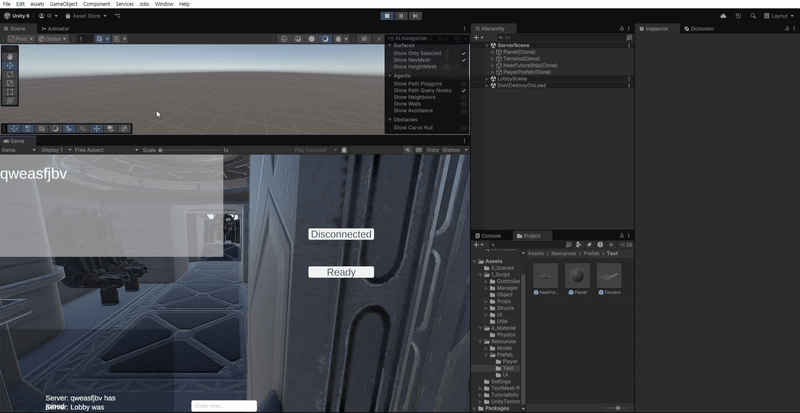The height and width of the screenshot is (413, 800).
Task: Open Display 1 dropdown in Game view
Action: (x=54, y=150)
